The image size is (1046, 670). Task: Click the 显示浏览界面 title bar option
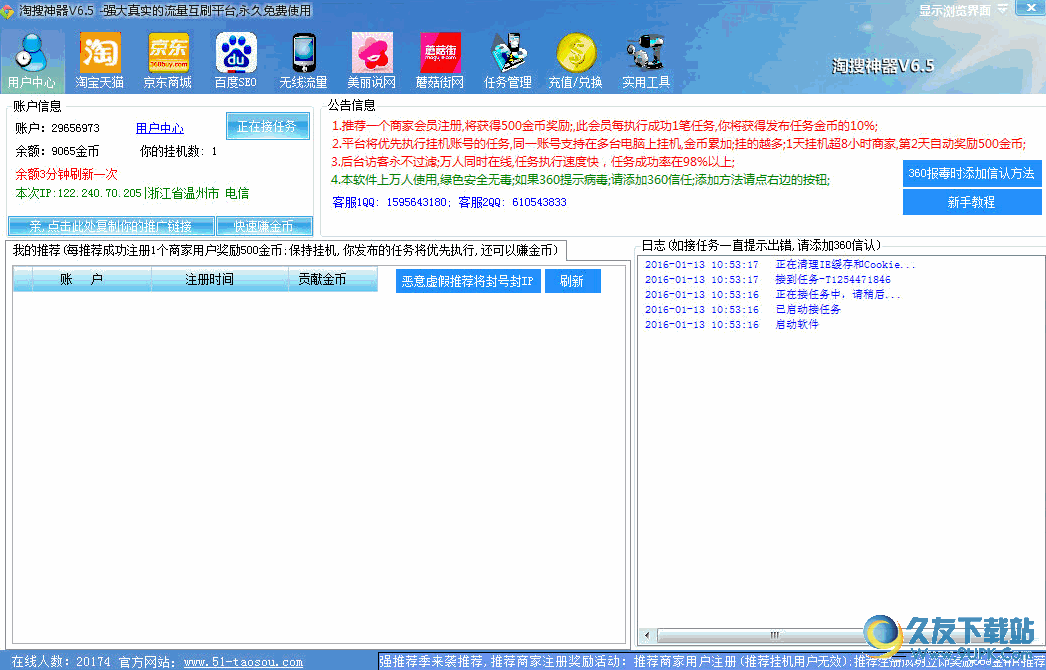click(x=955, y=11)
